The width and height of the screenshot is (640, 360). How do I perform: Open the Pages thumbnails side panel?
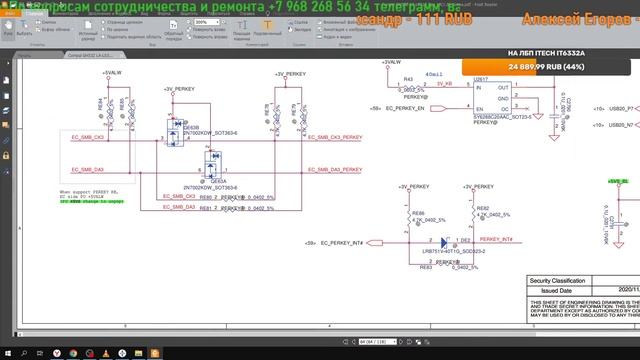(6, 96)
